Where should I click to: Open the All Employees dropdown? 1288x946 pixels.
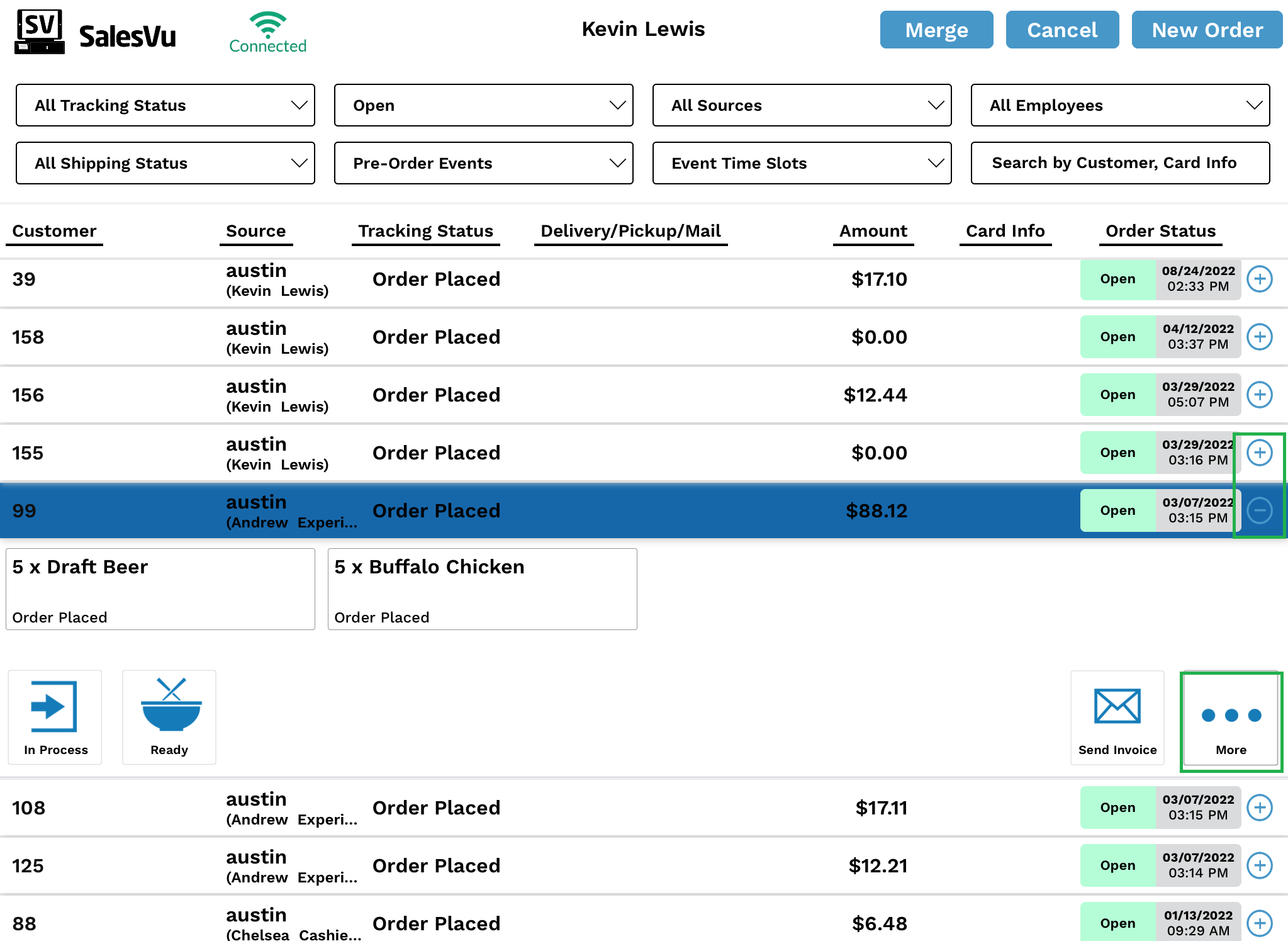pyautogui.click(x=1120, y=105)
